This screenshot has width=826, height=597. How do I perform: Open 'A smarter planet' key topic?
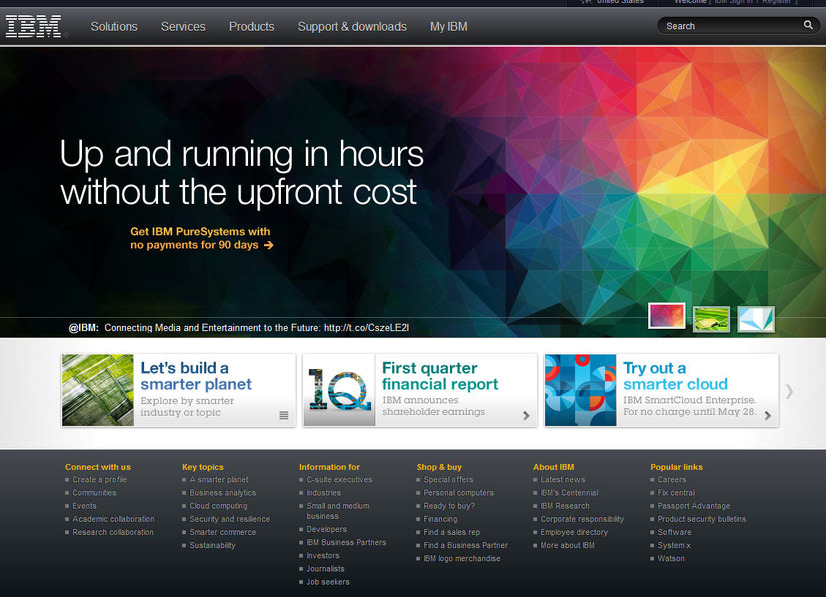click(x=219, y=479)
